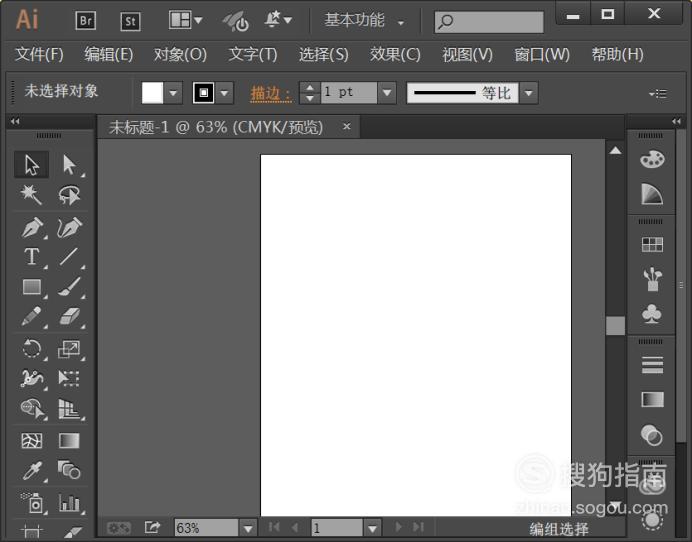Screen dimensions: 692x542
Task: Select the Gradient tool in toolbox
Action: (x=69, y=440)
